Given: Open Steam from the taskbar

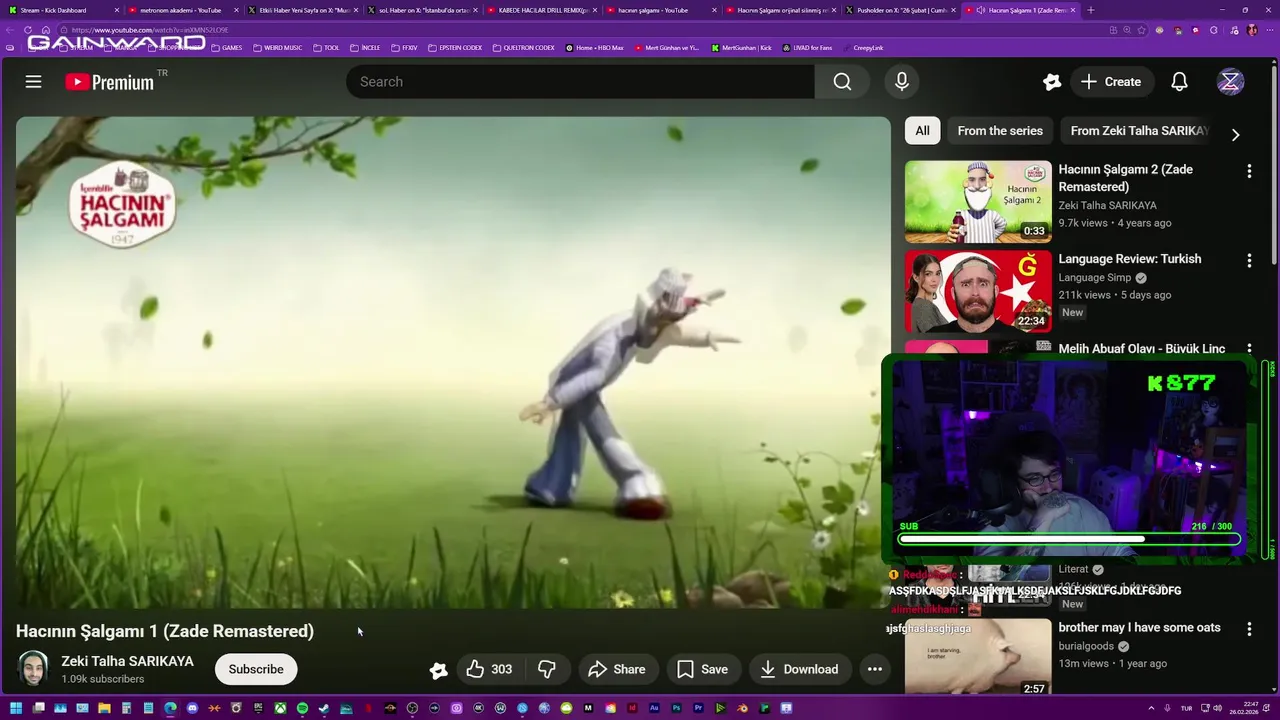Looking at the screenshot, I should point(323,708).
